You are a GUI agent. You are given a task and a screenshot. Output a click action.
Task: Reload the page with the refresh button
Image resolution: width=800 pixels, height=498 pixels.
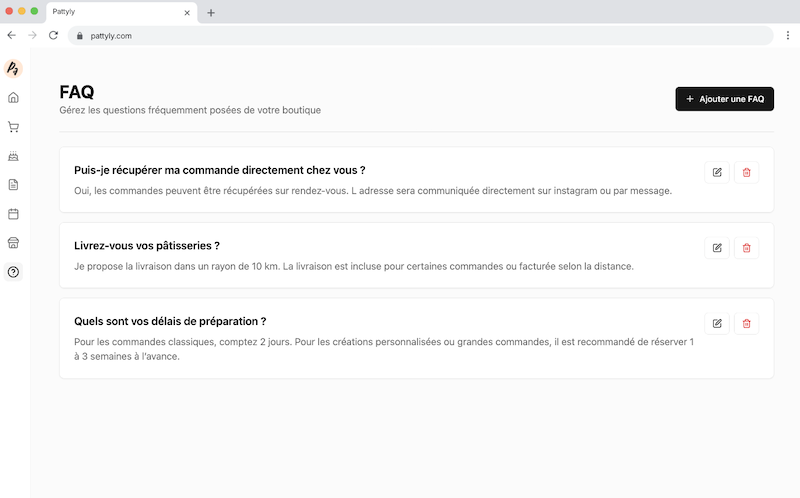(53, 35)
